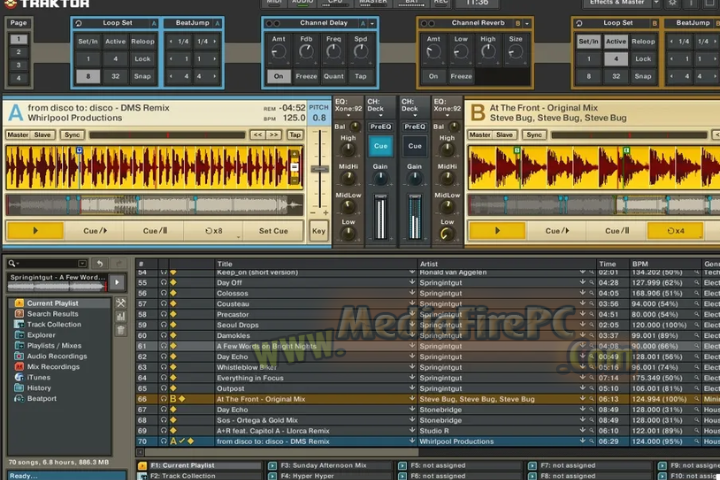Image resolution: width=720 pixels, height=480 pixels.
Task: Click the loop icon in Loop Set A header
Action: pos(79,23)
